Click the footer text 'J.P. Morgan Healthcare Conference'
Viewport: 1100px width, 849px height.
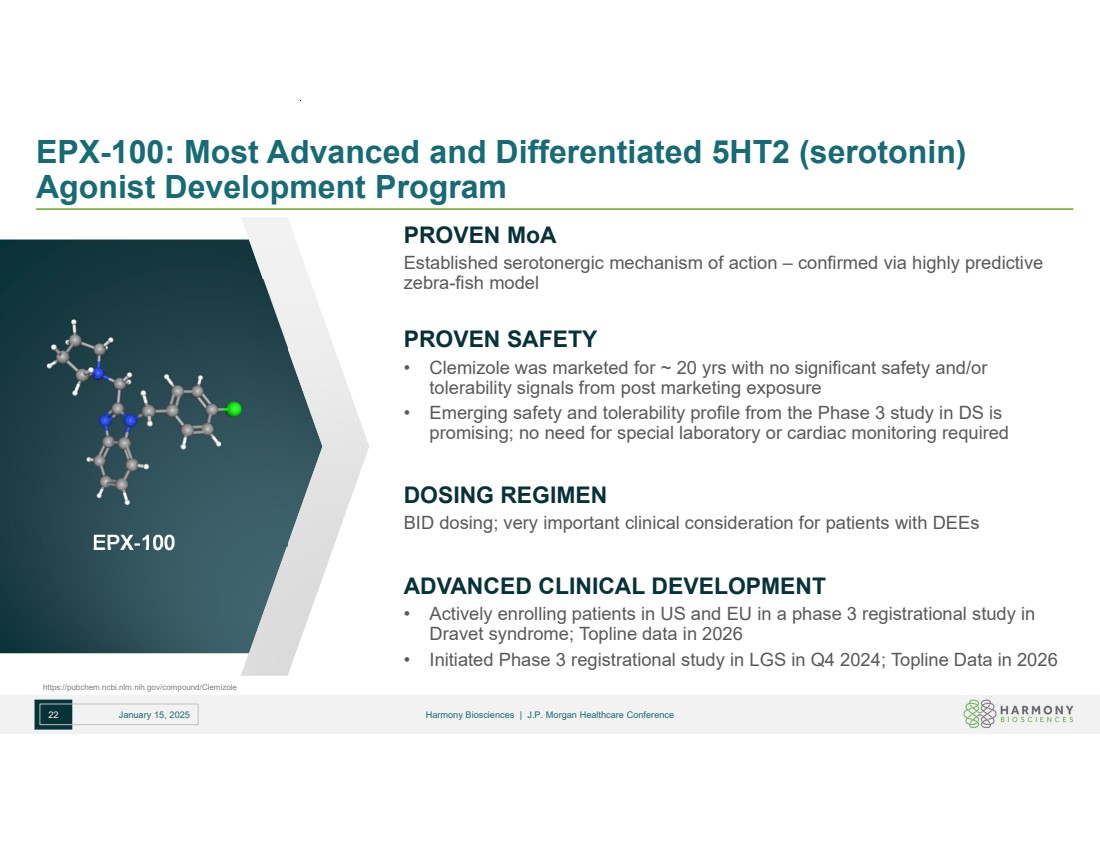601,715
